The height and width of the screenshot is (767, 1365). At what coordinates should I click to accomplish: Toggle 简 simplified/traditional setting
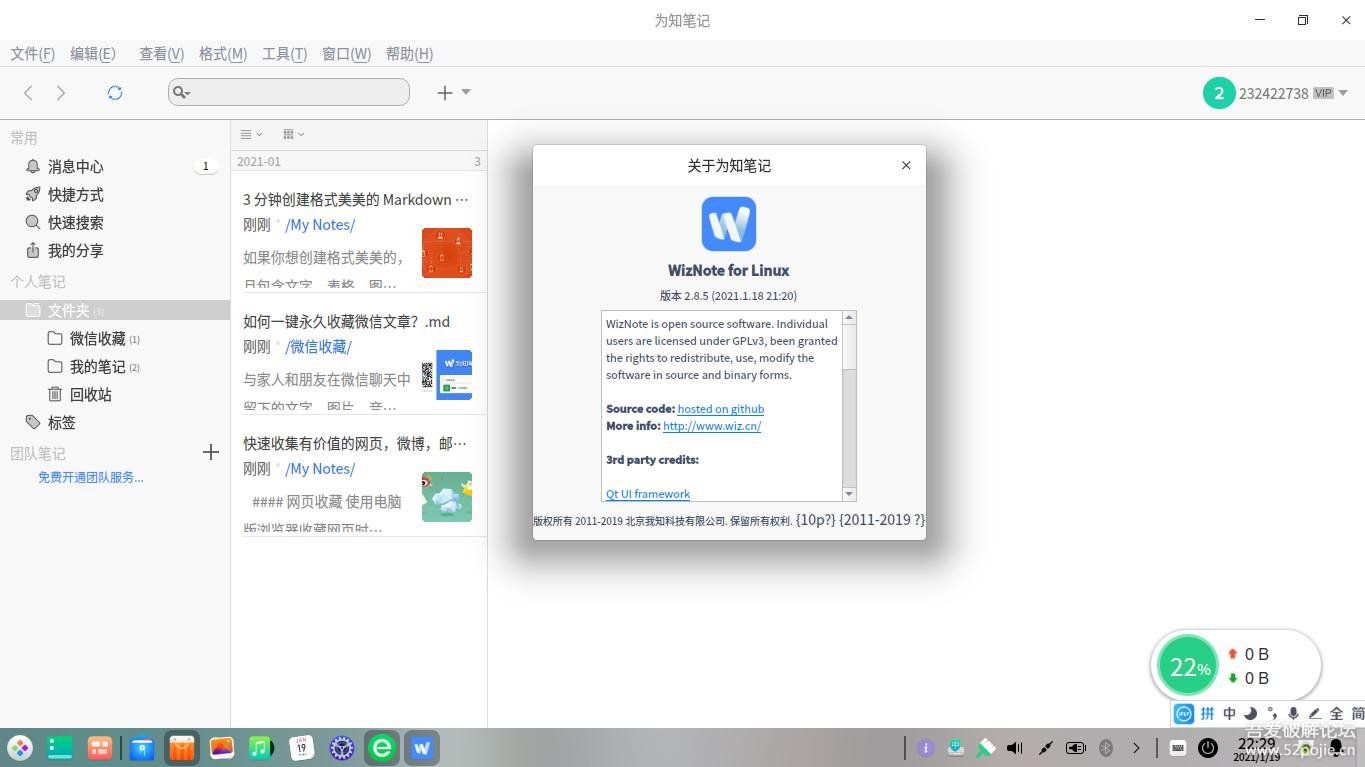1357,713
